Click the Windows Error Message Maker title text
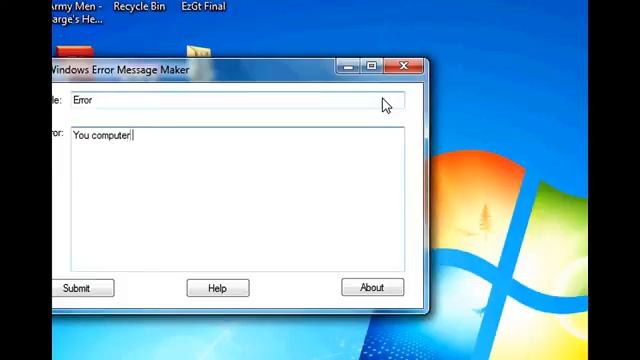Screen dimensions: 640x360 click(x=121, y=70)
